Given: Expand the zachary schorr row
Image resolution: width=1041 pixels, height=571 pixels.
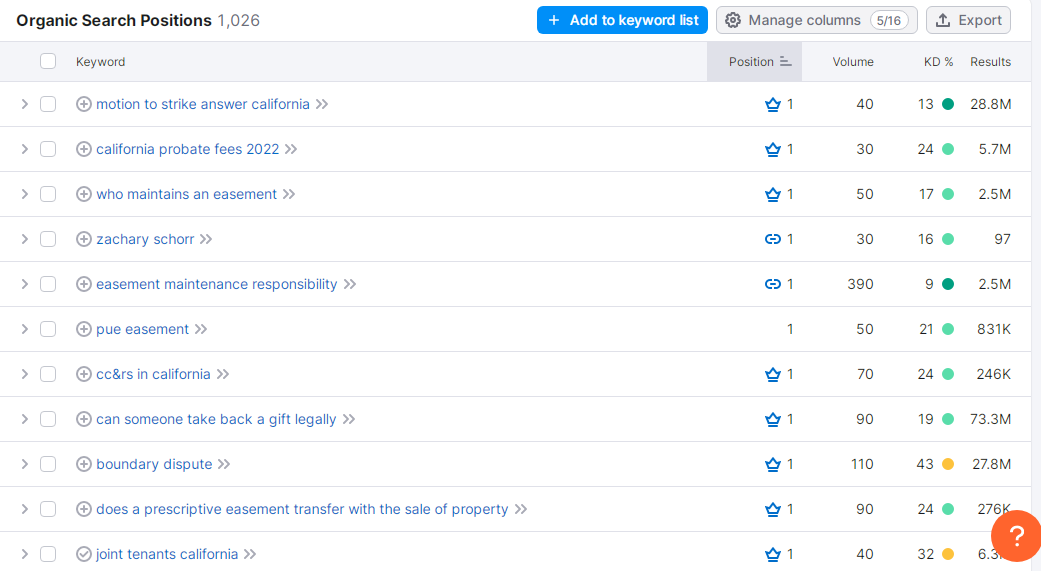Looking at the screenshot, I should coord(25,239).
